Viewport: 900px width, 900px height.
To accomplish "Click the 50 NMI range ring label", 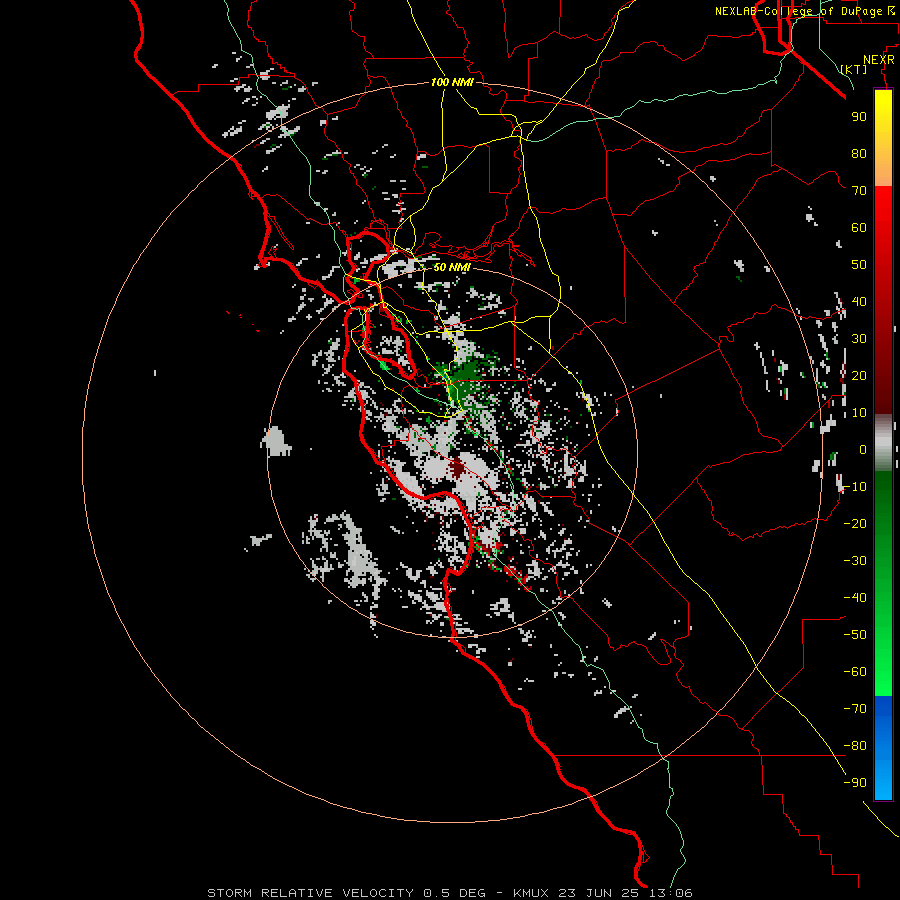I will coord(452,267).
